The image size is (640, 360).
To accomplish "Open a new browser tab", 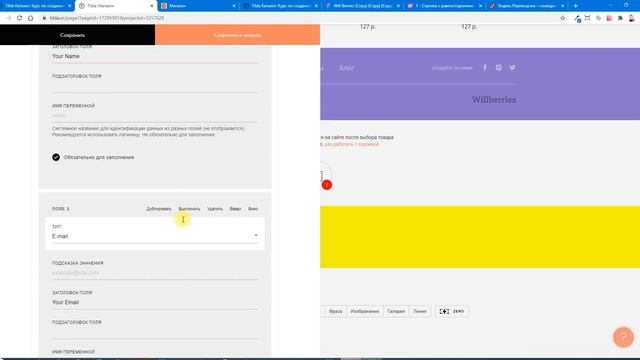I will (576, 6).
